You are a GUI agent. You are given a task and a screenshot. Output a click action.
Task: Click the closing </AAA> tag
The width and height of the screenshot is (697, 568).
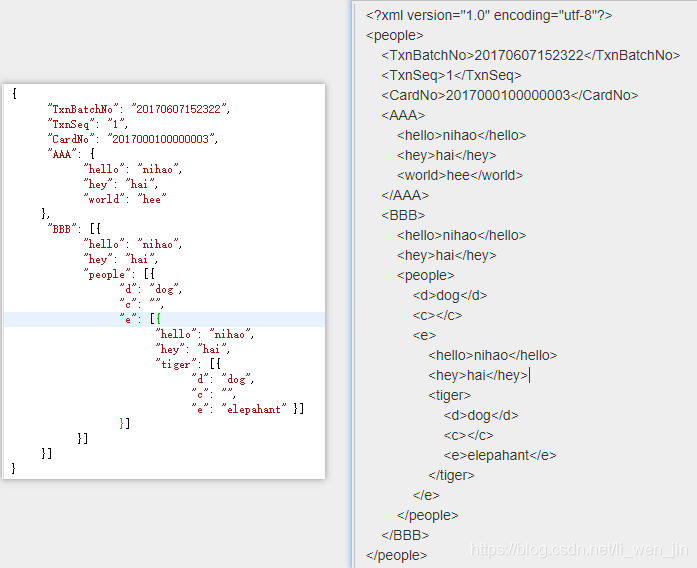[x=405, y=195]
